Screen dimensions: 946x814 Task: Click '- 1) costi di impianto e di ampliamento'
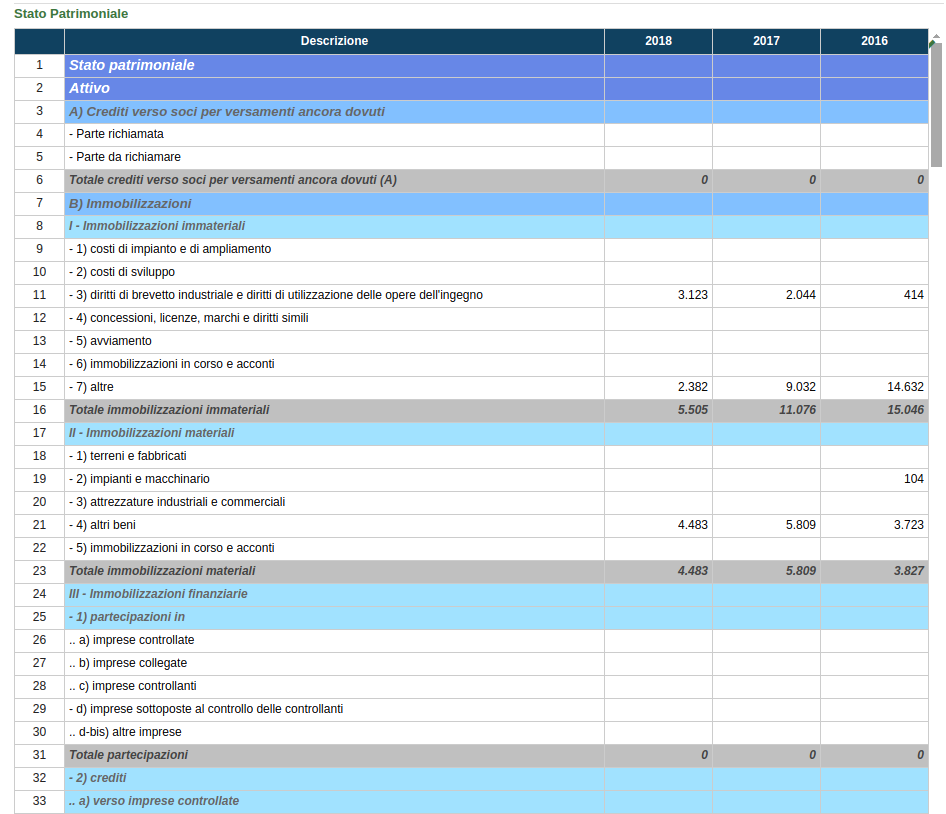[170, 249]
